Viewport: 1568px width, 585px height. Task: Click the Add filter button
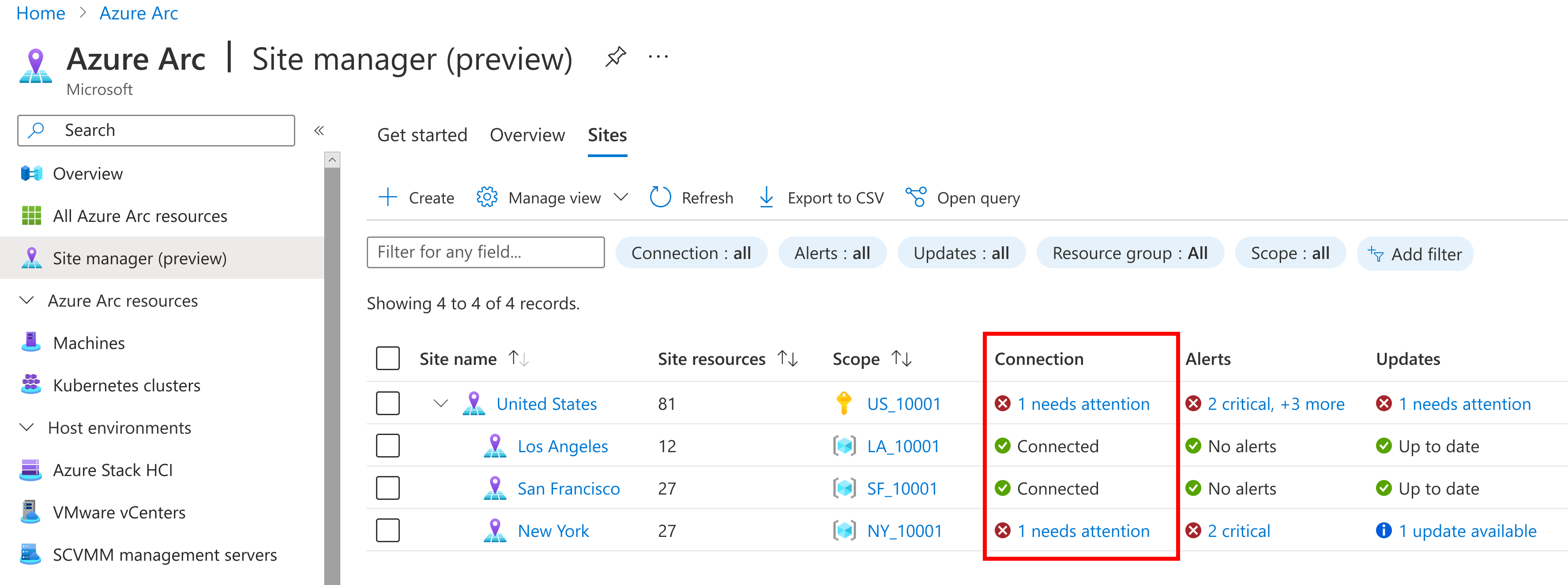1414,254
